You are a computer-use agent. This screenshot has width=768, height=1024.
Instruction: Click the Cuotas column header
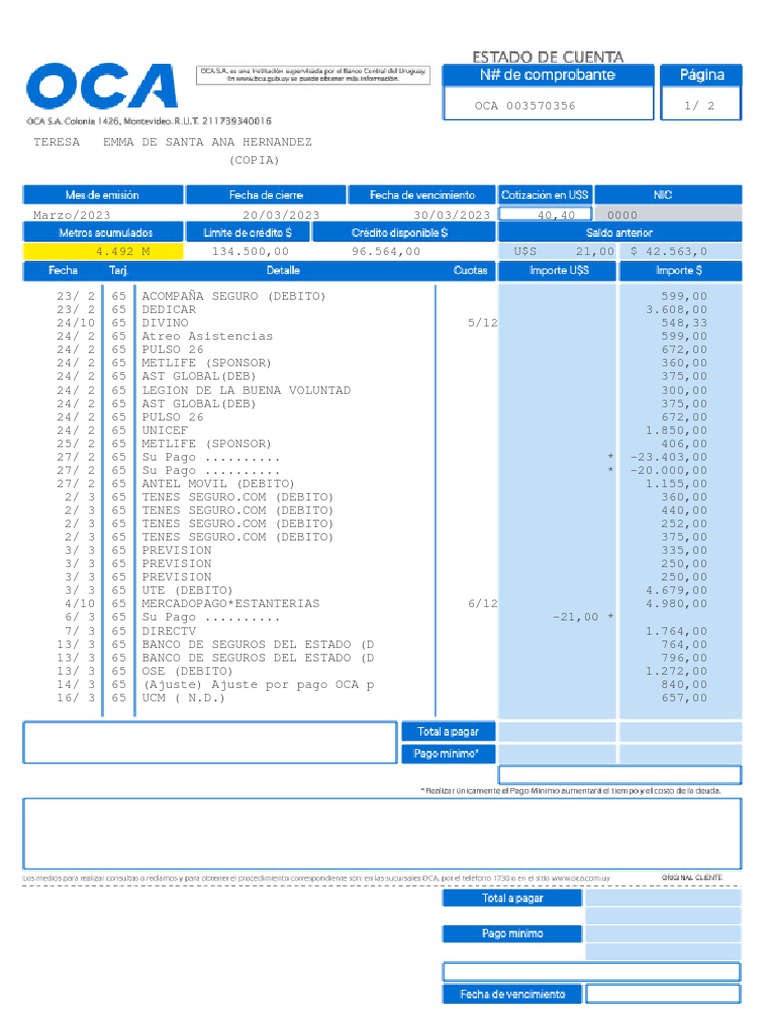pyautogui.click(x=470, y=270)
